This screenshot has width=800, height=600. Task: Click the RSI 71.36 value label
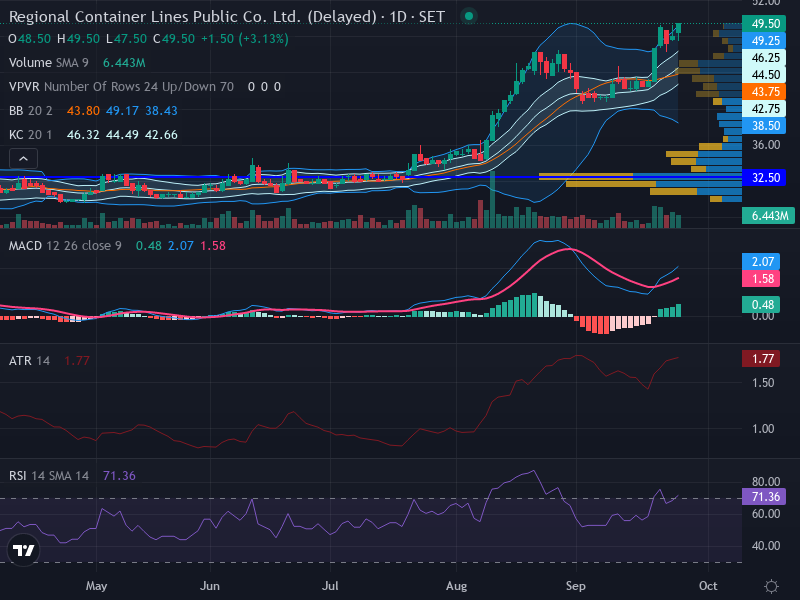[x=764, y=496]
